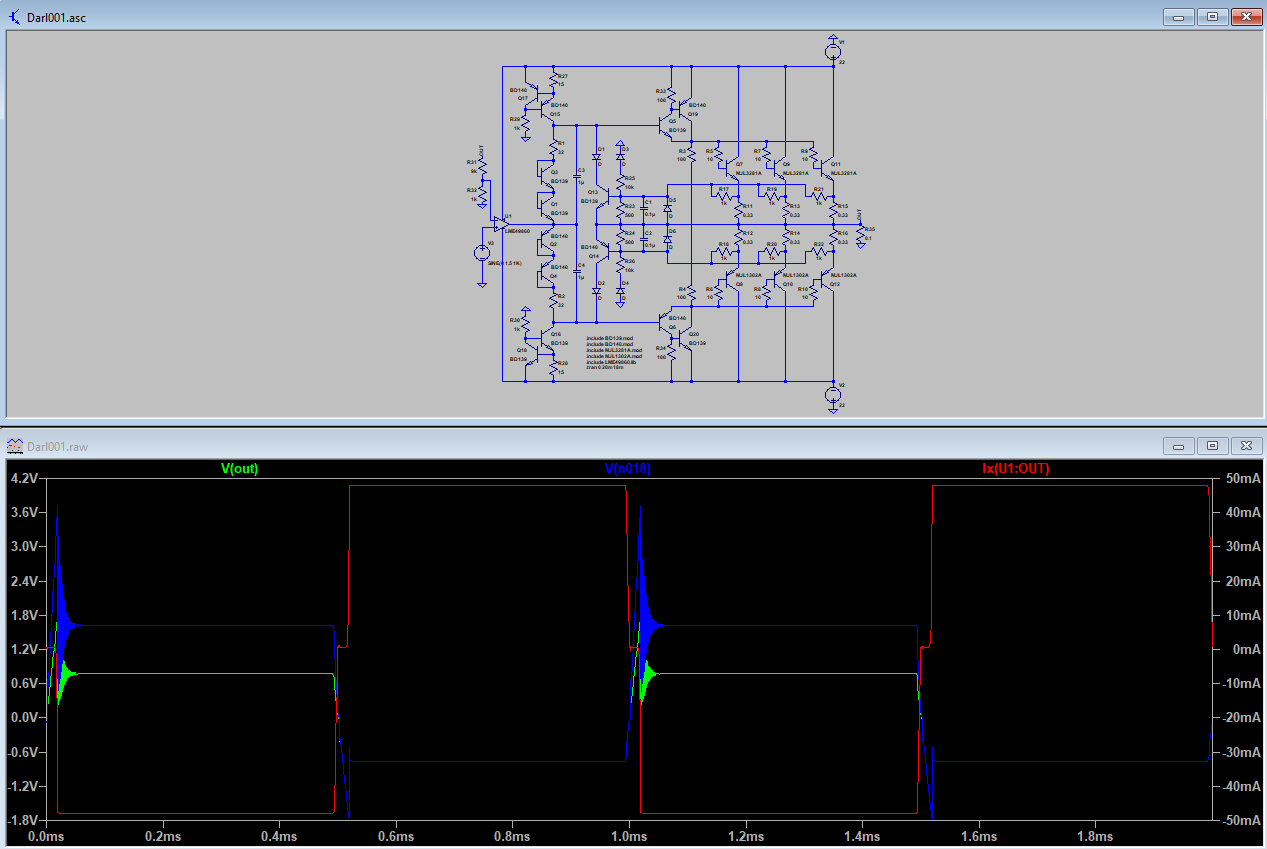1267x849 pixels.
Task: Click the U1 LME49860 opamp symbol
Action: point(501,222)
